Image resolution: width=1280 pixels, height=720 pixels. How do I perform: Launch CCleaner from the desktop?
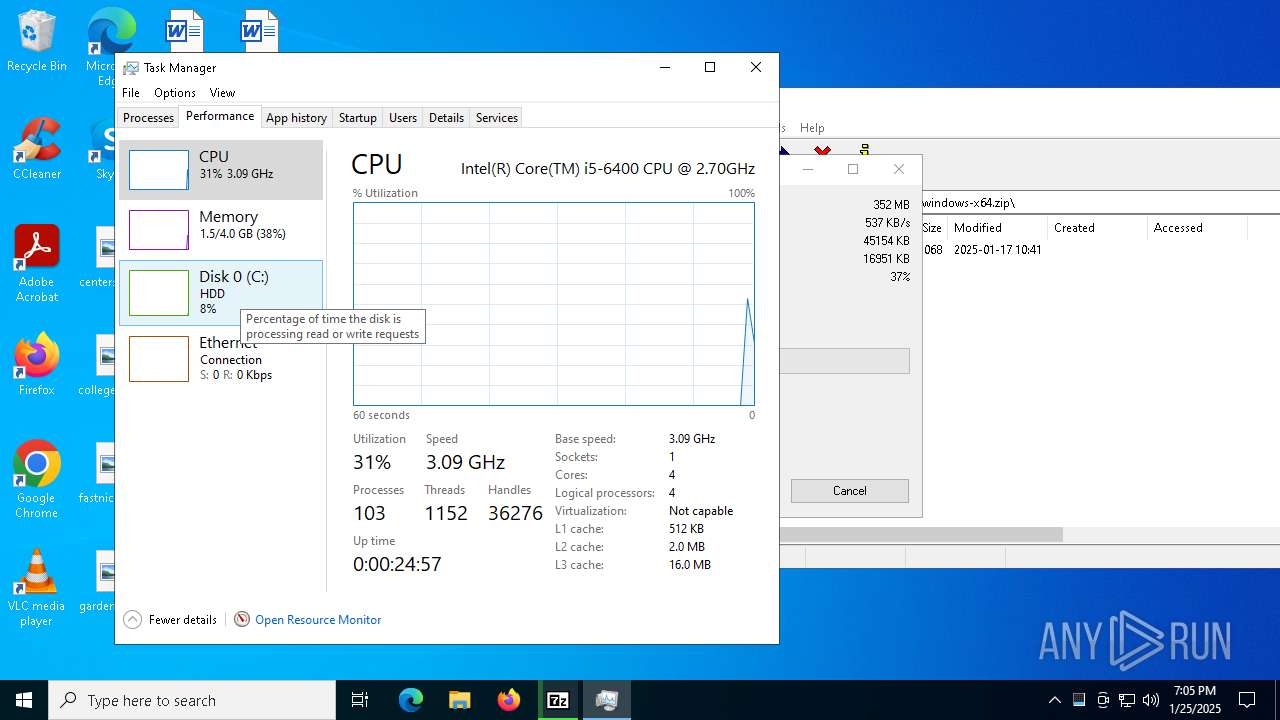(36, 149)
